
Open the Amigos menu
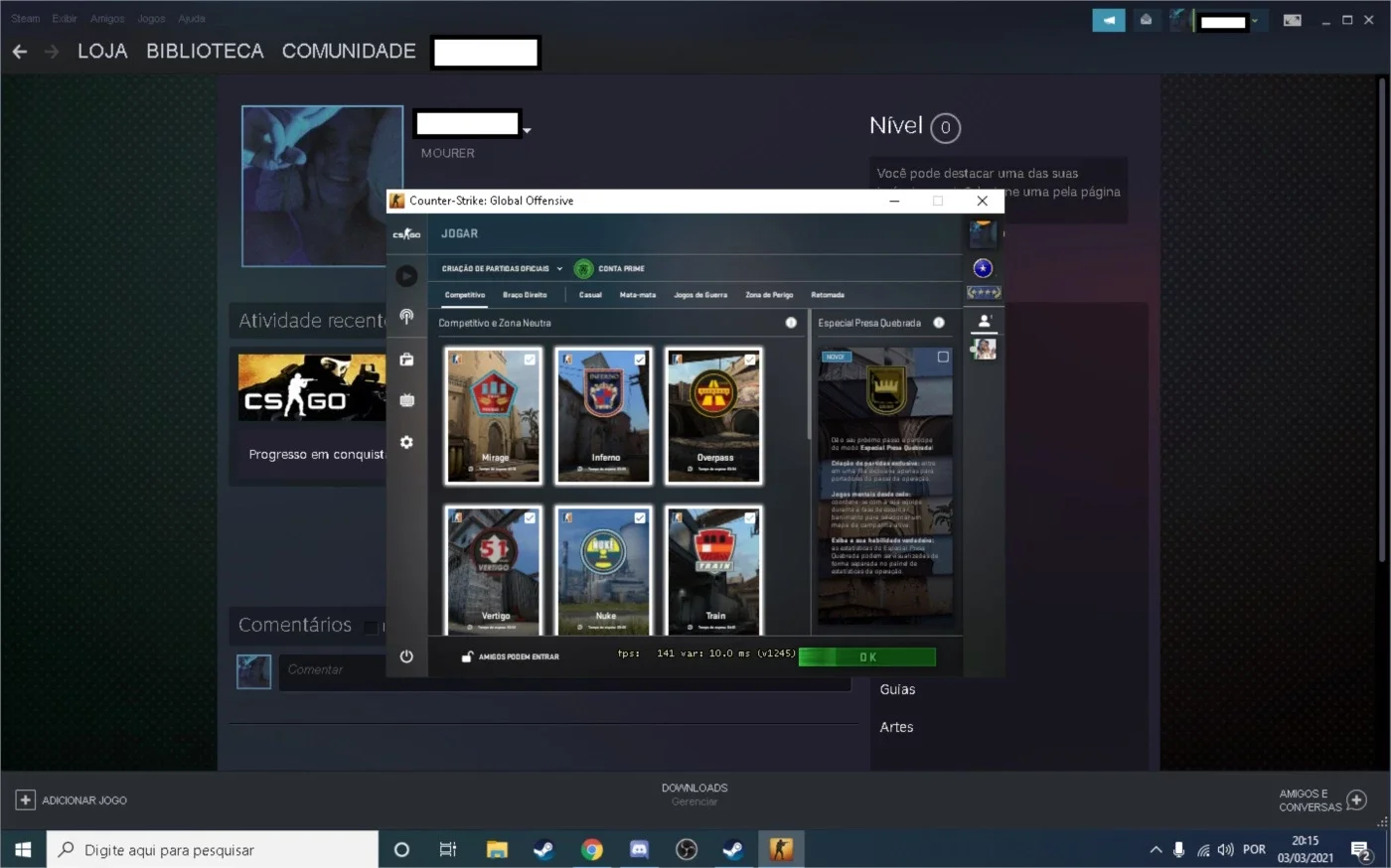107,19
